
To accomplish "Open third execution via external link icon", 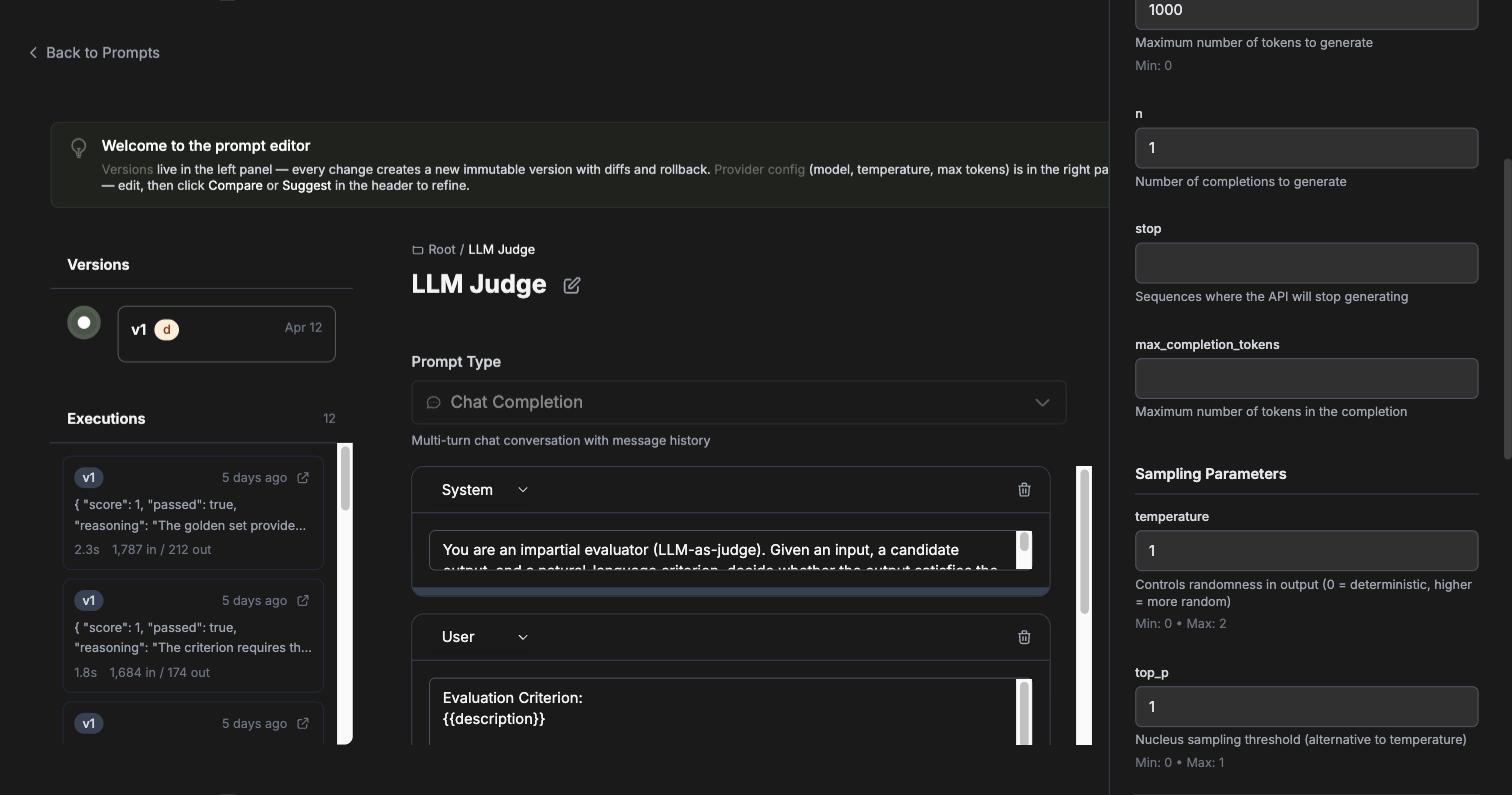I will [303, 724].
